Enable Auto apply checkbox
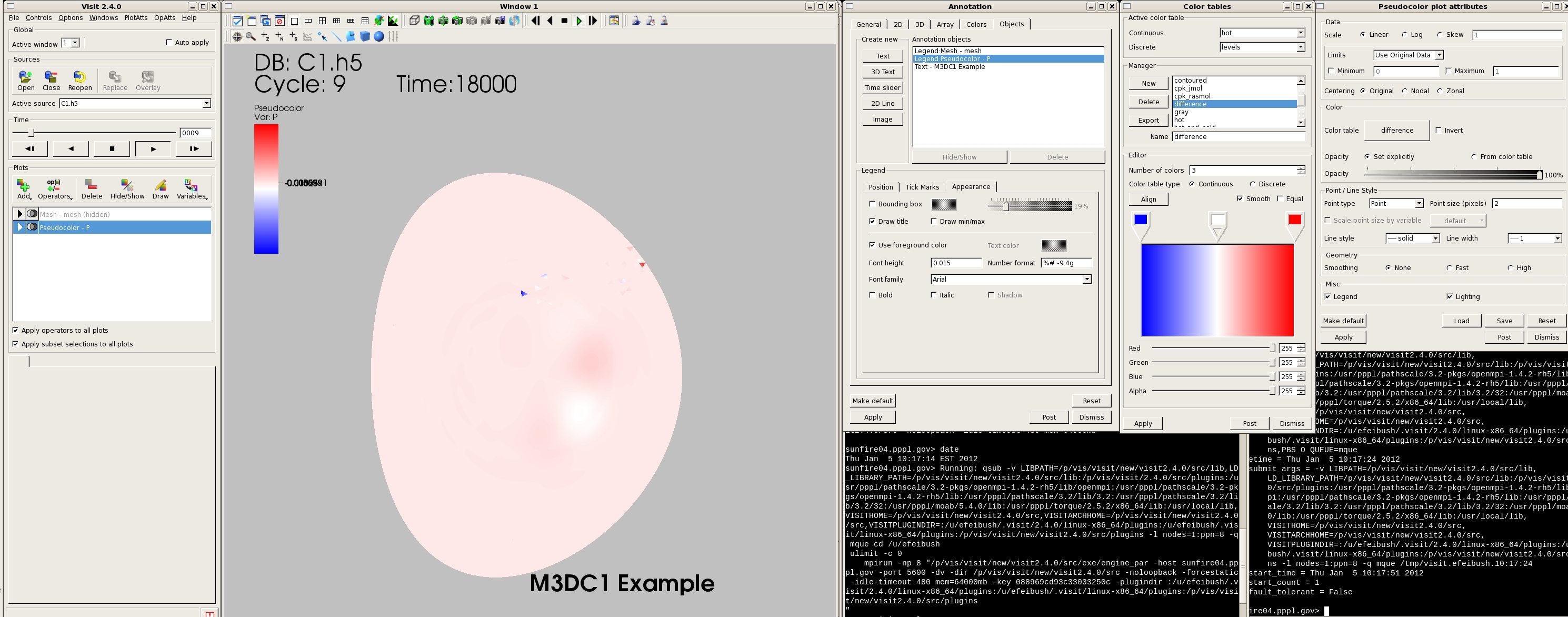Viewport: 1568px width, 617px height. [x=168, y=42]
